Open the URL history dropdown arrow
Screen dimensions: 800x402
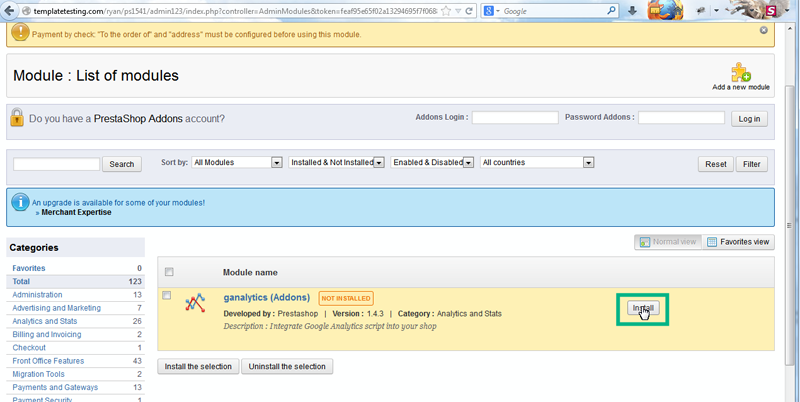(x=458, y=11)
